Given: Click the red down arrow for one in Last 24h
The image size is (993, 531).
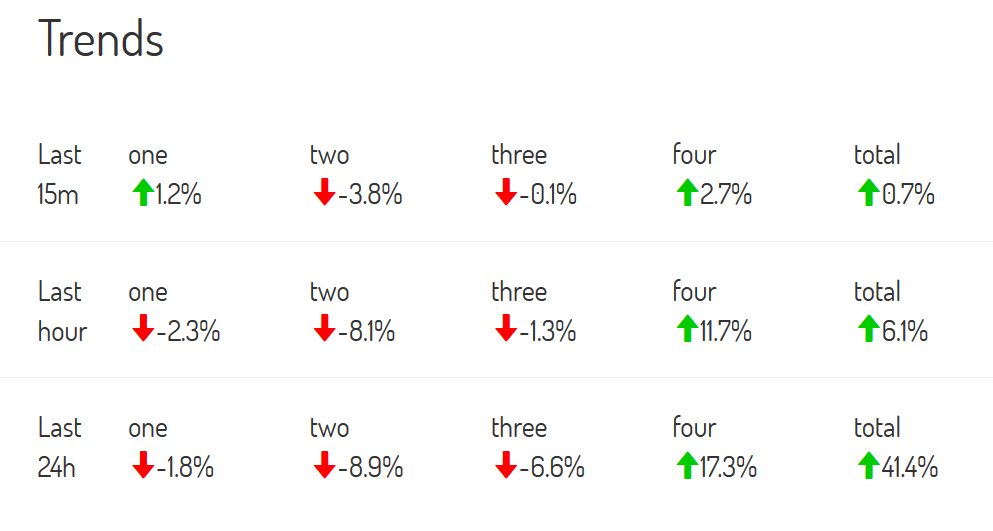Looking at the screenshot, I should click(x=143, y=465).
